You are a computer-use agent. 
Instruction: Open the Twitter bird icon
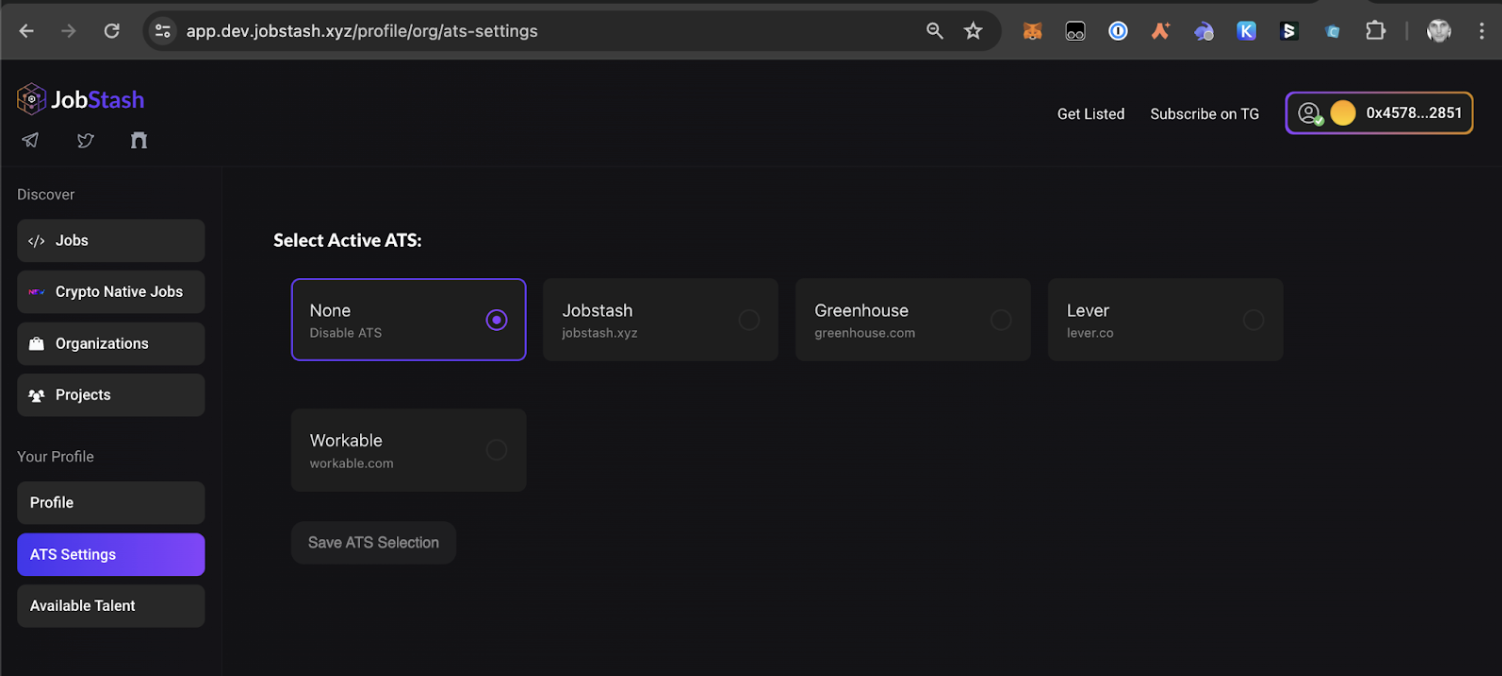pyautogui.click(x=86, y=140)
